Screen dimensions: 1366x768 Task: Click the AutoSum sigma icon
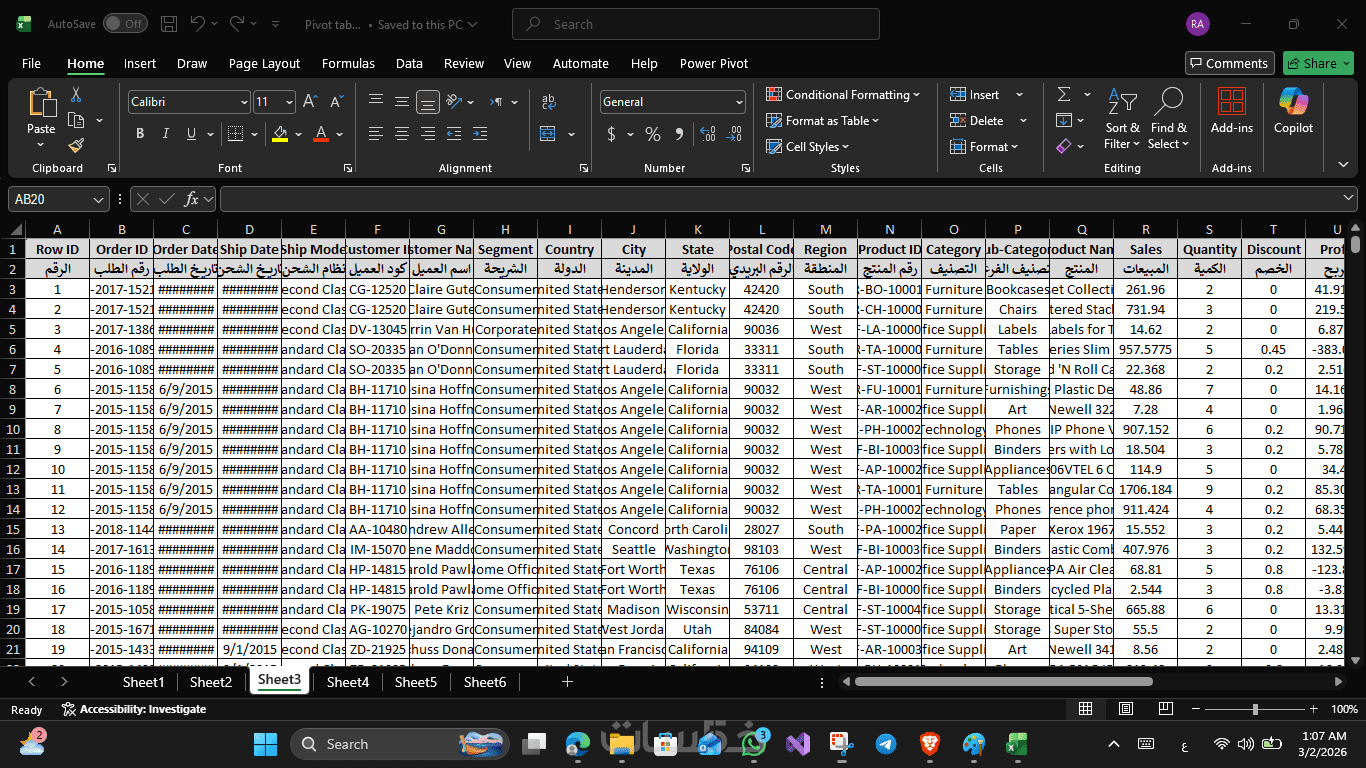[x=1063, y=94]
